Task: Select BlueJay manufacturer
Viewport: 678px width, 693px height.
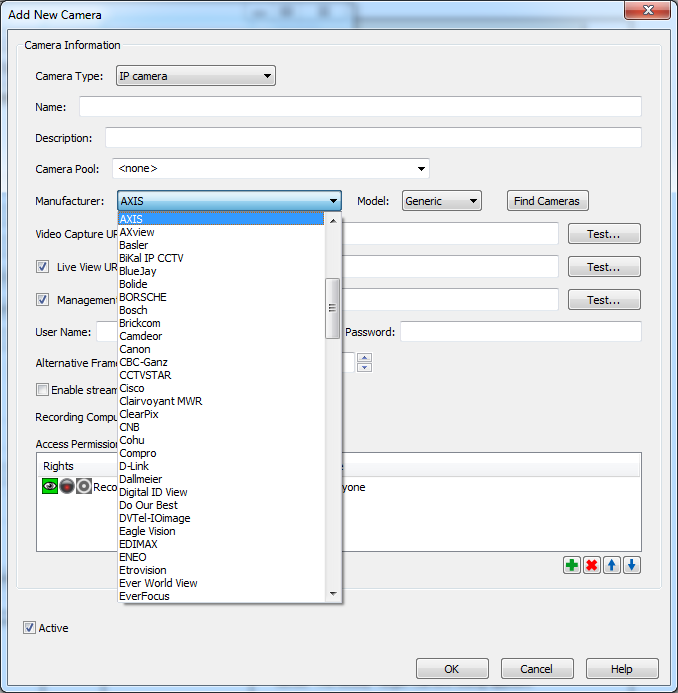Action: pyautogui.click(x=221, y=271)
